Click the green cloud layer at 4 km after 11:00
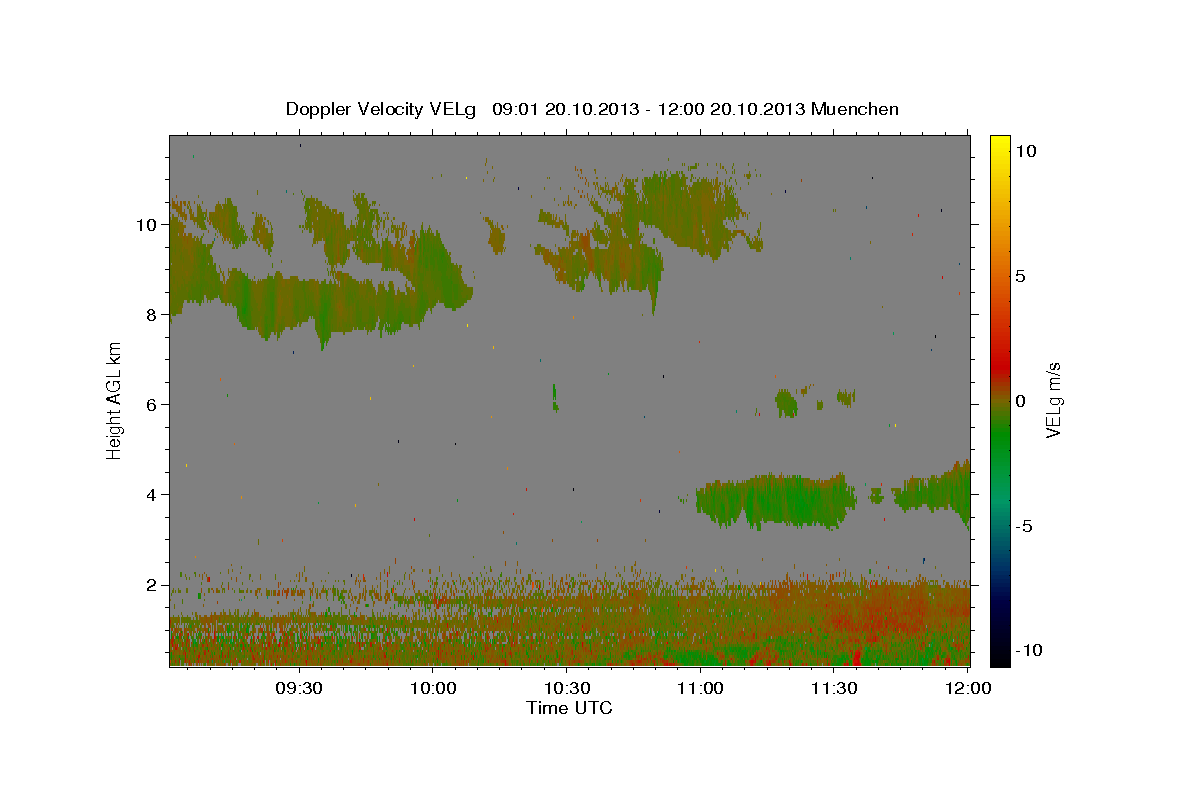The image size is (1200, 800). pos(775,502)
